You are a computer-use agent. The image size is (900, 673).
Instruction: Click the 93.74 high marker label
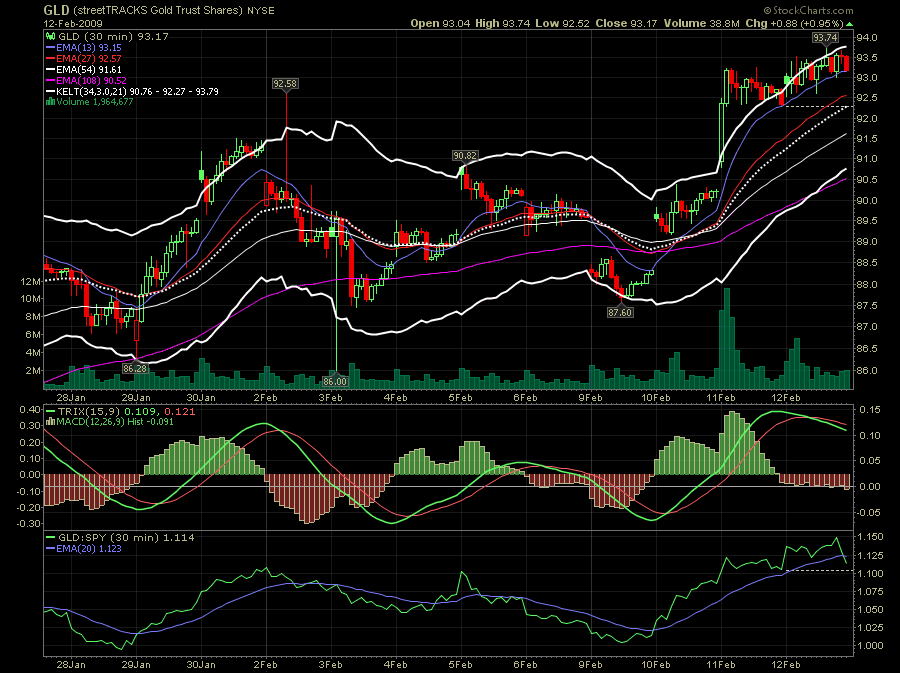(825, 37)
